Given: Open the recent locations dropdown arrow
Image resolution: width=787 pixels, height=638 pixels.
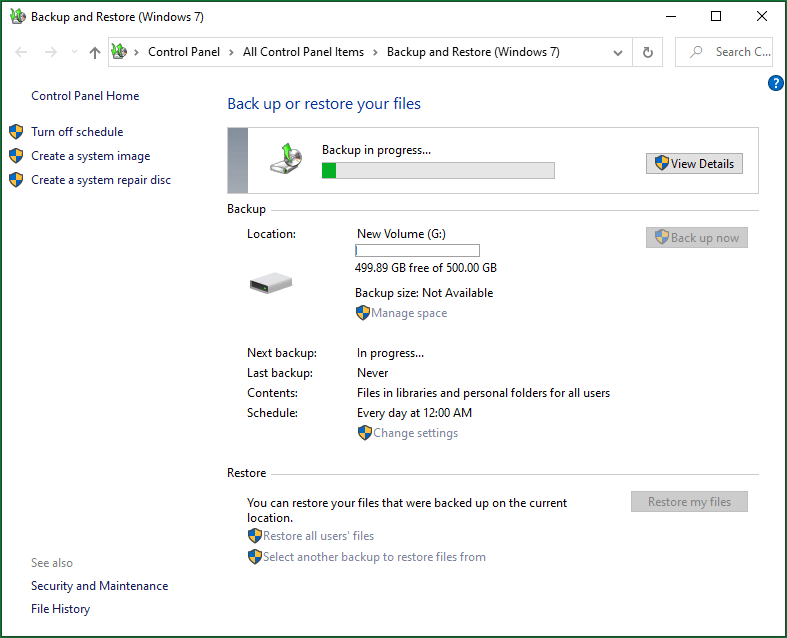Looking at the screenshot, I should [74, 52].
